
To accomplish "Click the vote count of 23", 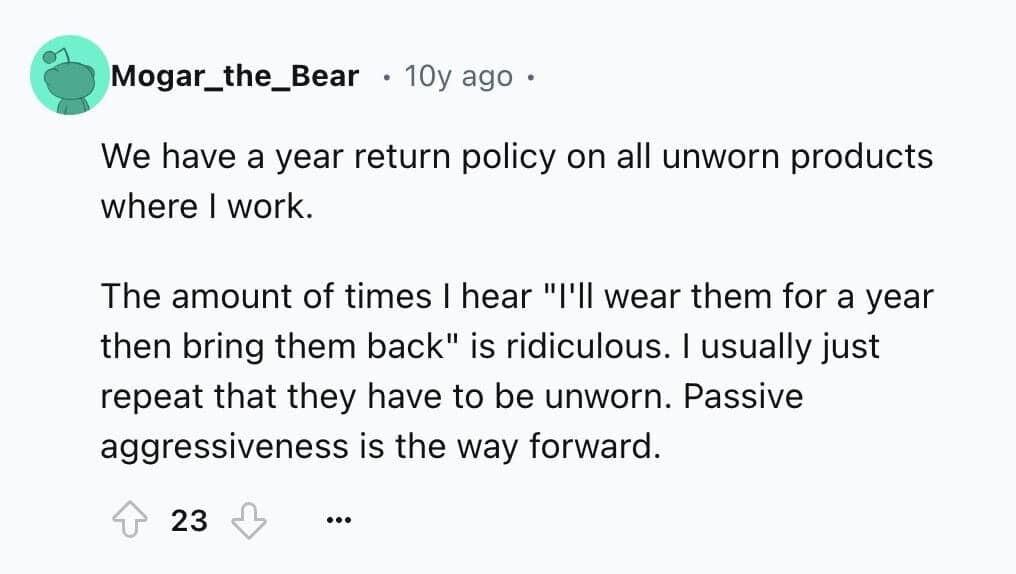I will (x=189, y=520).
